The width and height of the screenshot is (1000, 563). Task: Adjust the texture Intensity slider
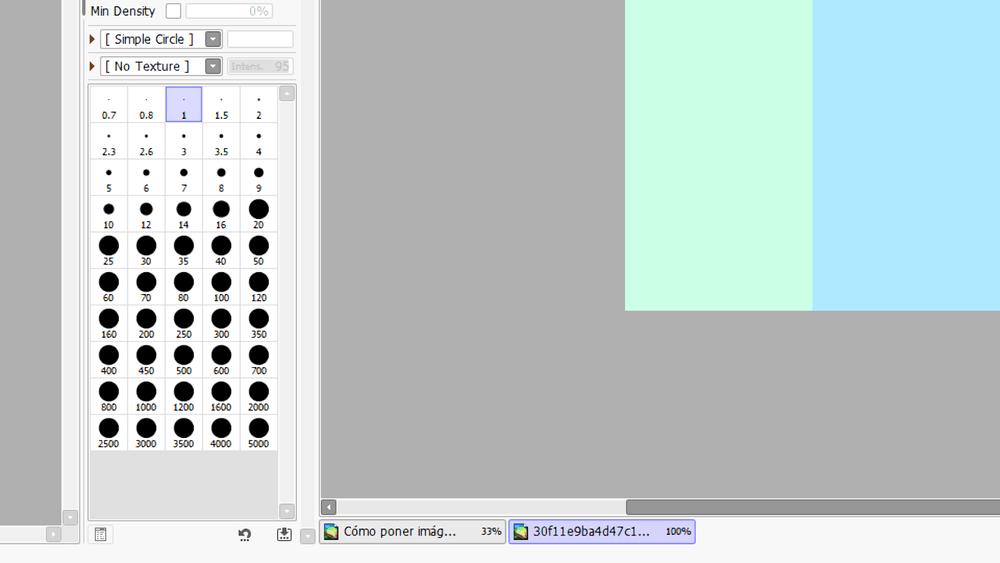point(260,66)
